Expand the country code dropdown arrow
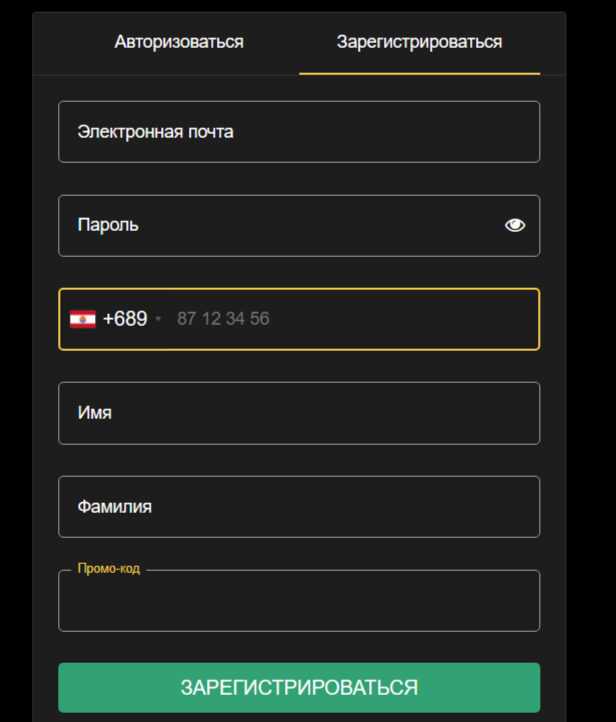616x722 pixels. tap(158, 320)
